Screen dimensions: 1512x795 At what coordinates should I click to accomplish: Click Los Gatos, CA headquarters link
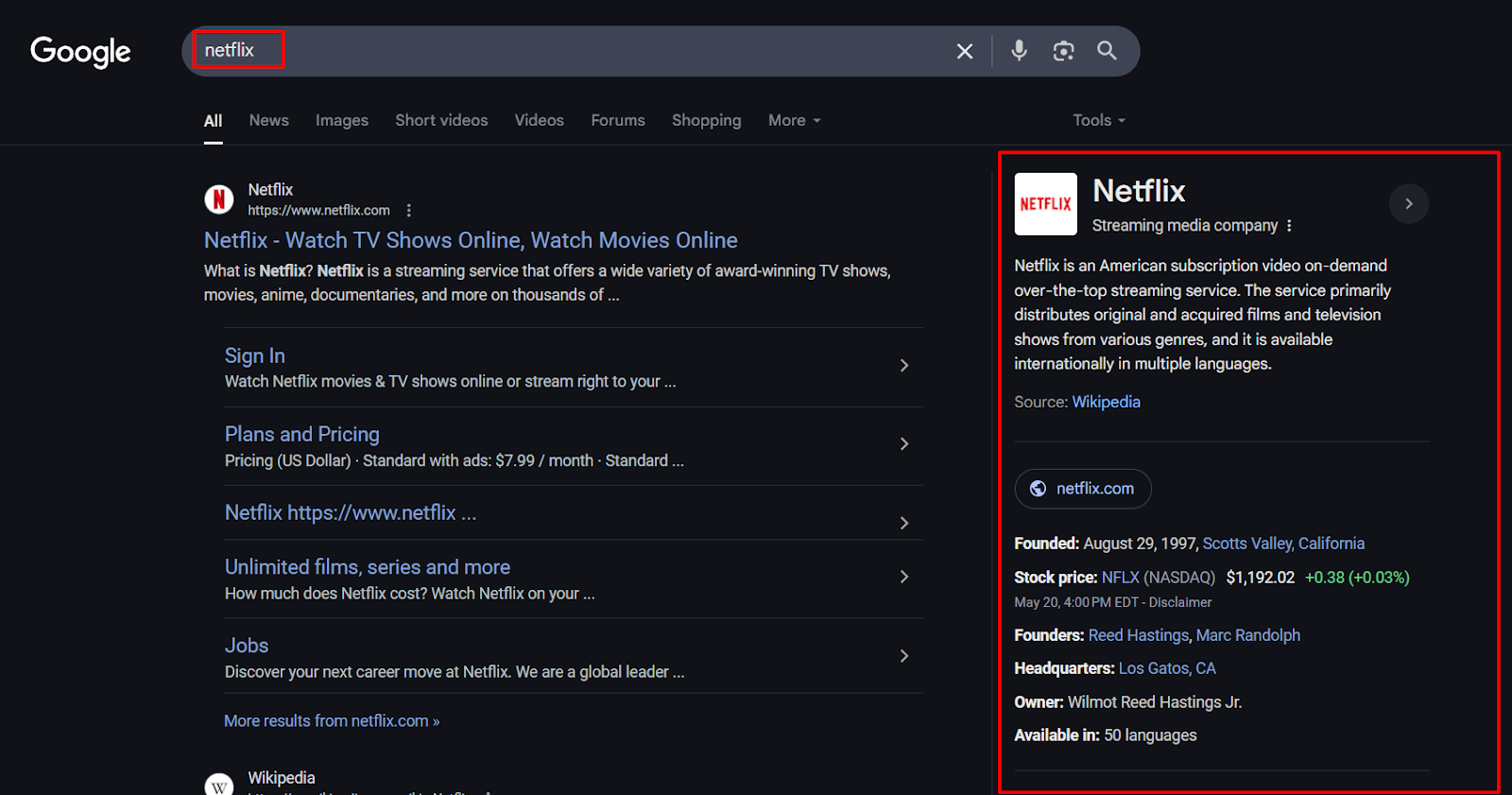point(1167,668)
